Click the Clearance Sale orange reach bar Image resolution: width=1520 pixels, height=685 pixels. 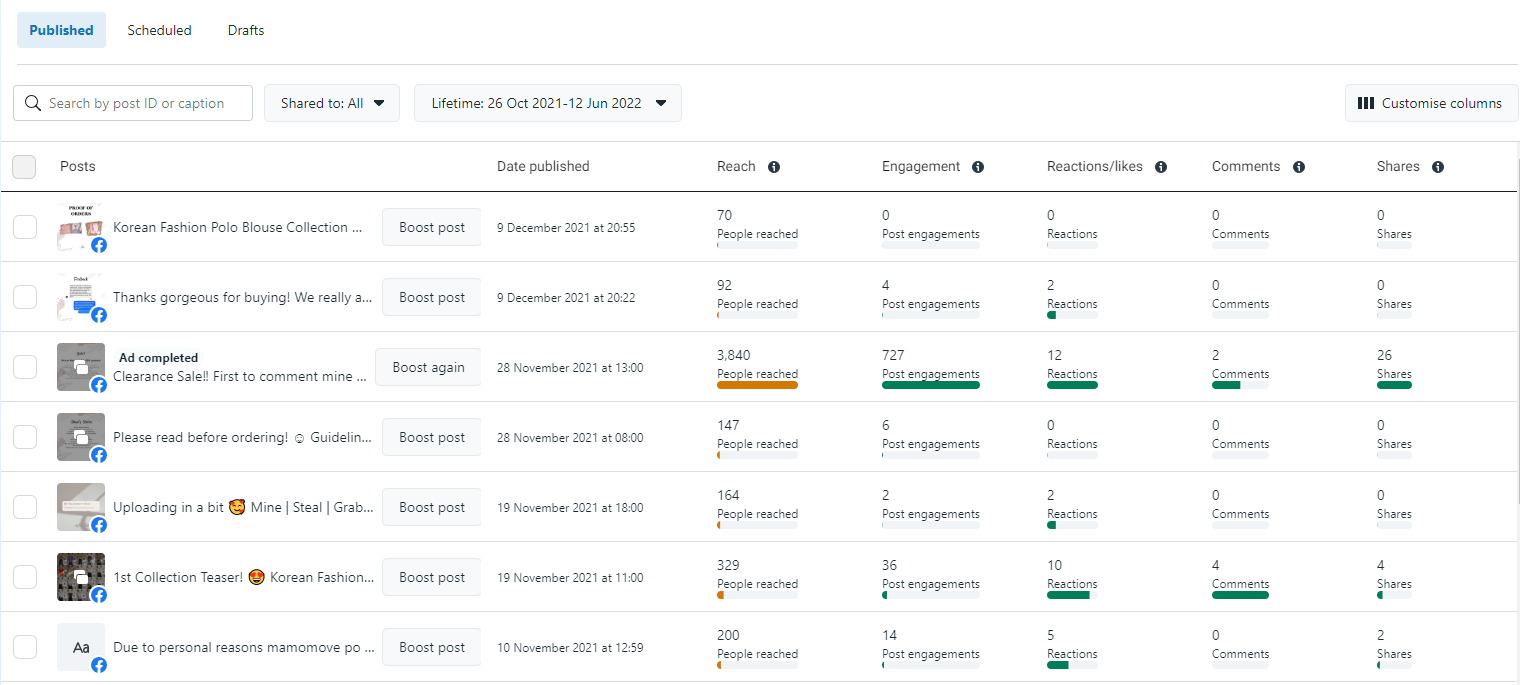pyautogui.click(x=757, y=385)
